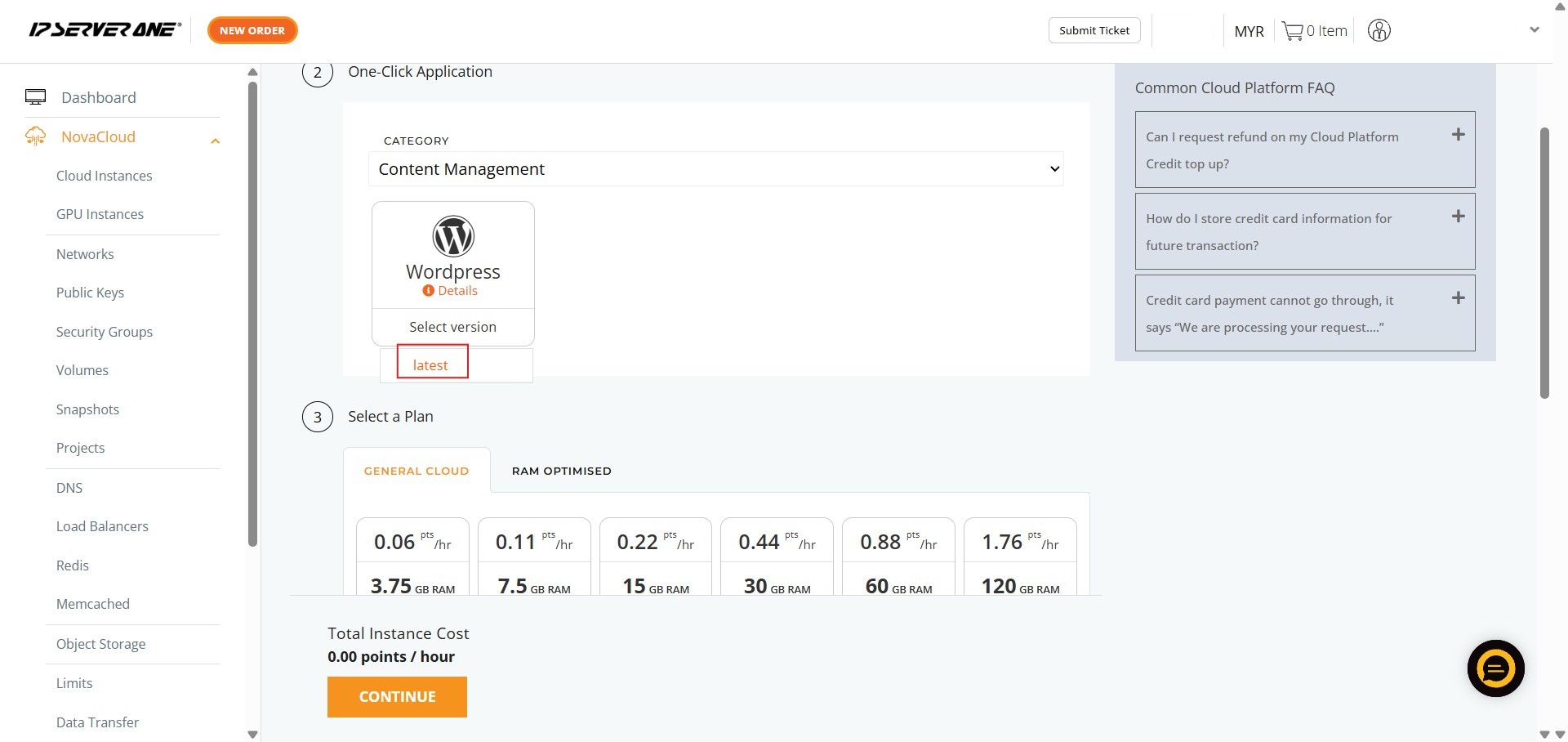Viewport: 1568px width, 742px height.
Task: Select the Wordpress logo icon
Action: pyautogui.click(x=452, y=236)
